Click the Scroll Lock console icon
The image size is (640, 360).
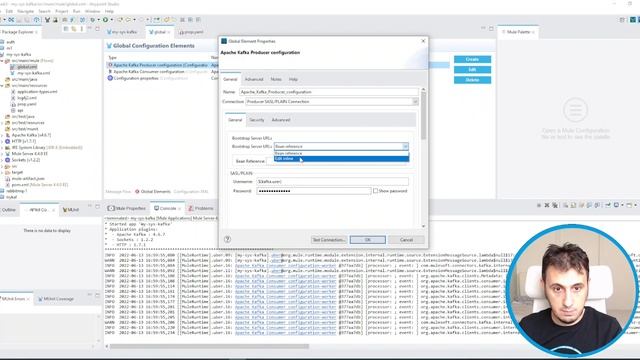click(x=573, y=205)
